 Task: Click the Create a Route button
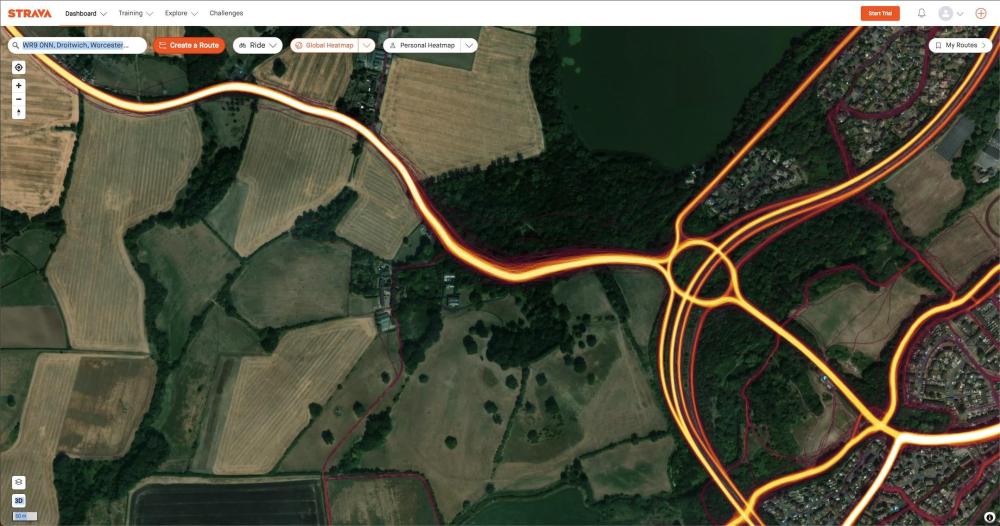pyautogui.click(x=189, y=45)
